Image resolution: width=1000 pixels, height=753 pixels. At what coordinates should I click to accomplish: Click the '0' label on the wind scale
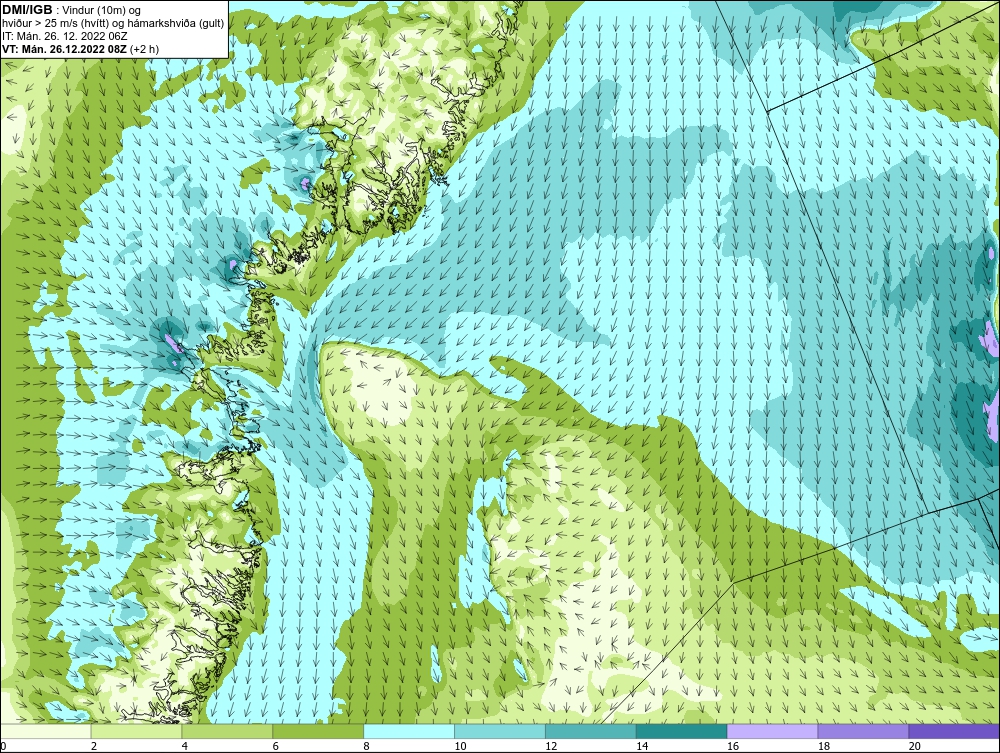pos(3,746)
